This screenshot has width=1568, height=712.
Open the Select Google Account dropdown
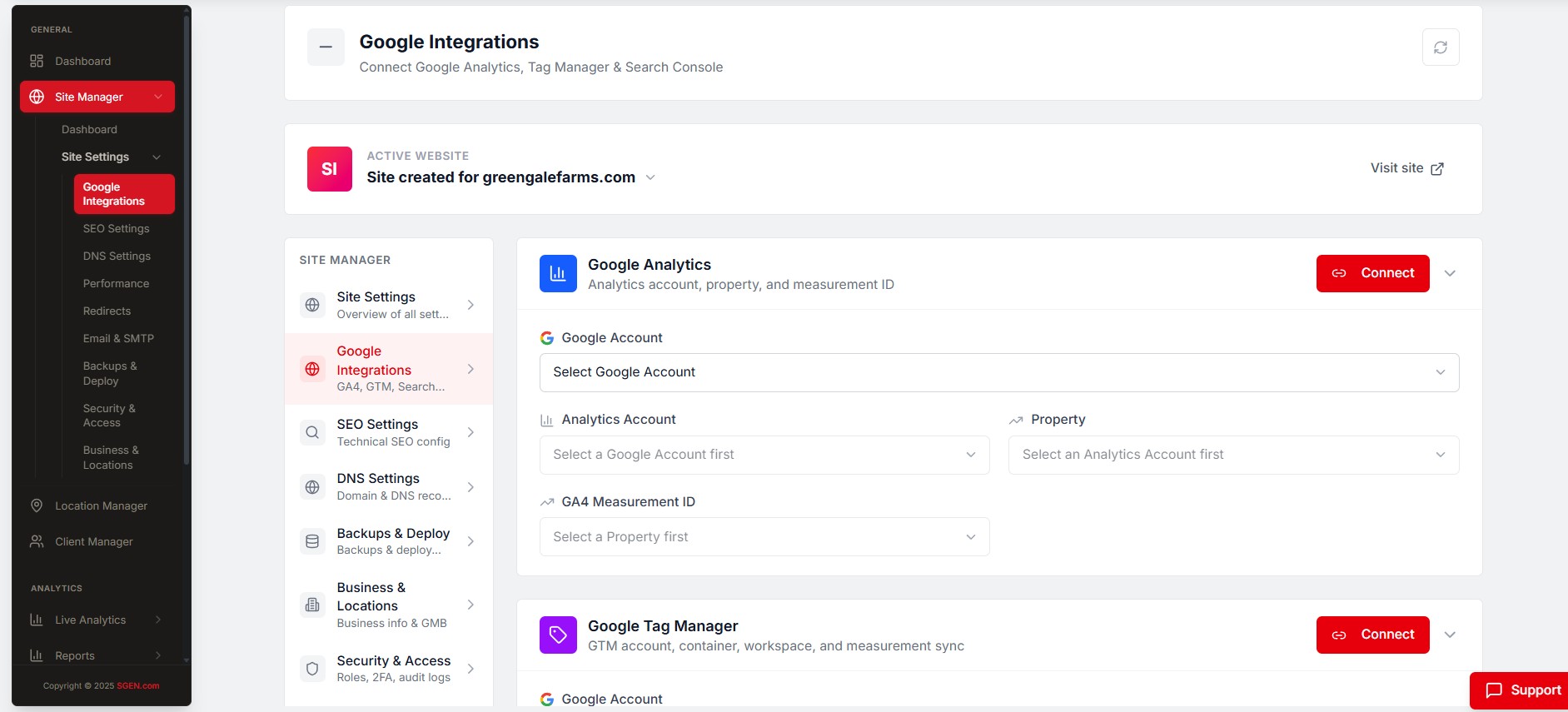[x=999, y=372]
